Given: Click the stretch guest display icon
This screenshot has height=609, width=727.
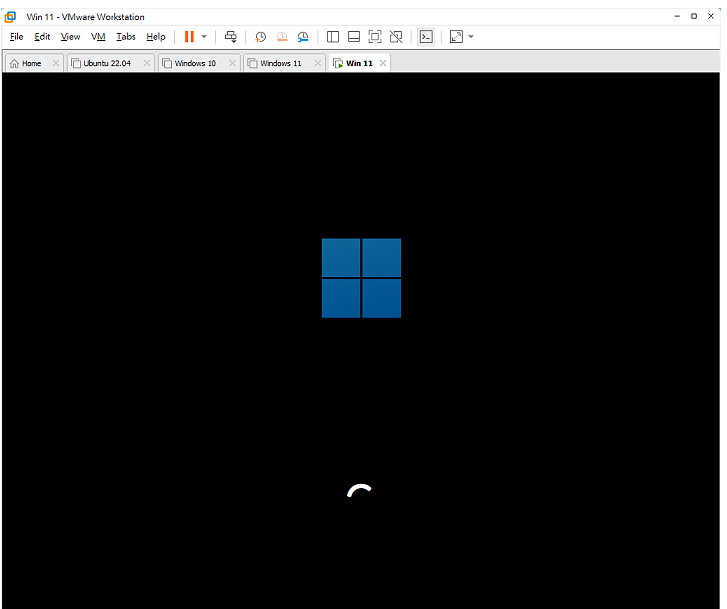Looking at the screenshot, I should click(x=456, y=37).
